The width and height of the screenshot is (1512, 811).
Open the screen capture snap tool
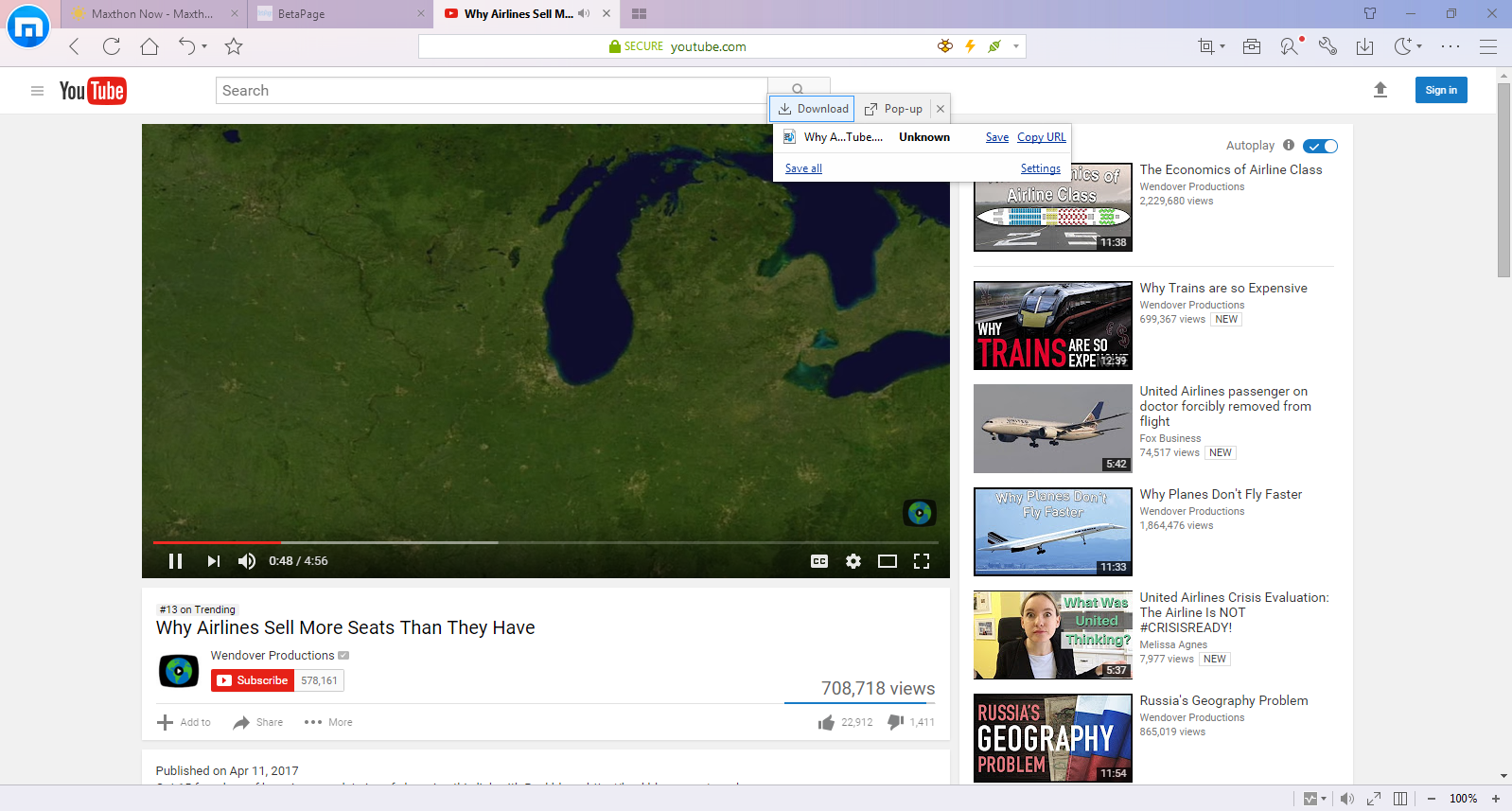coord(1205,46)
